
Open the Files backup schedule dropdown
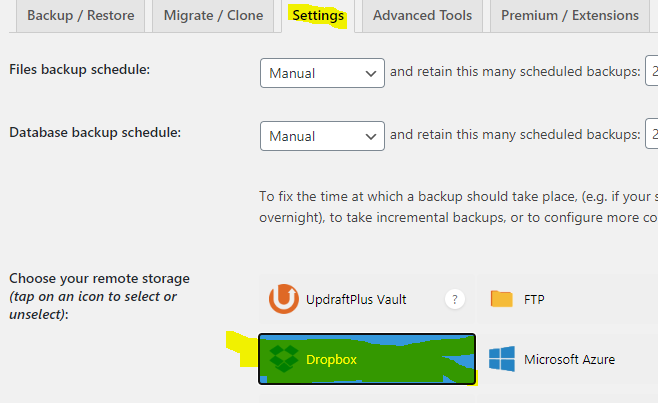(x=322, y=73)
